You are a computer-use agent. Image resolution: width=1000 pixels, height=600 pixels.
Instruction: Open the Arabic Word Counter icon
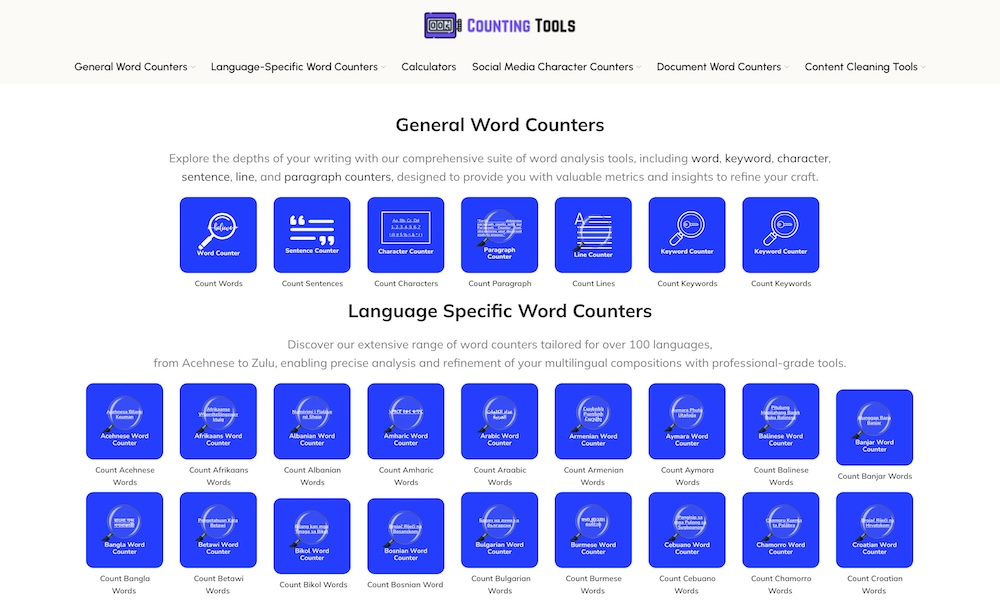[499, 421]
